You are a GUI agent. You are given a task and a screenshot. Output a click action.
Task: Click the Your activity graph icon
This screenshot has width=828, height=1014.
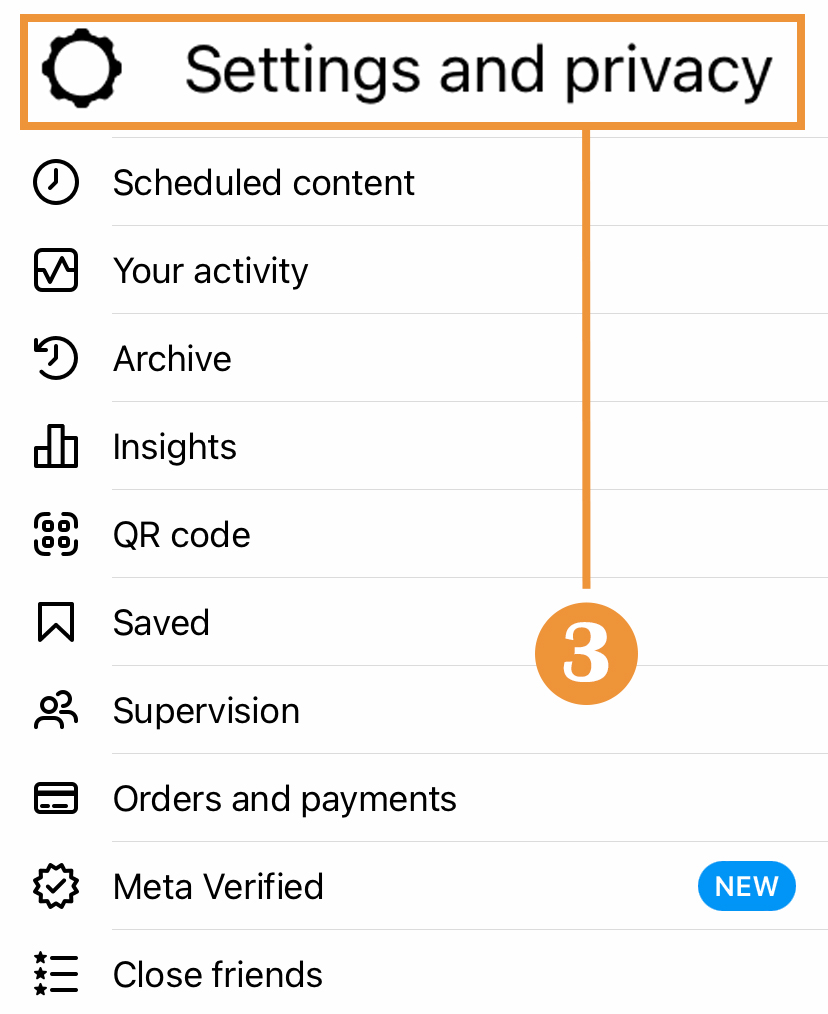56,271
